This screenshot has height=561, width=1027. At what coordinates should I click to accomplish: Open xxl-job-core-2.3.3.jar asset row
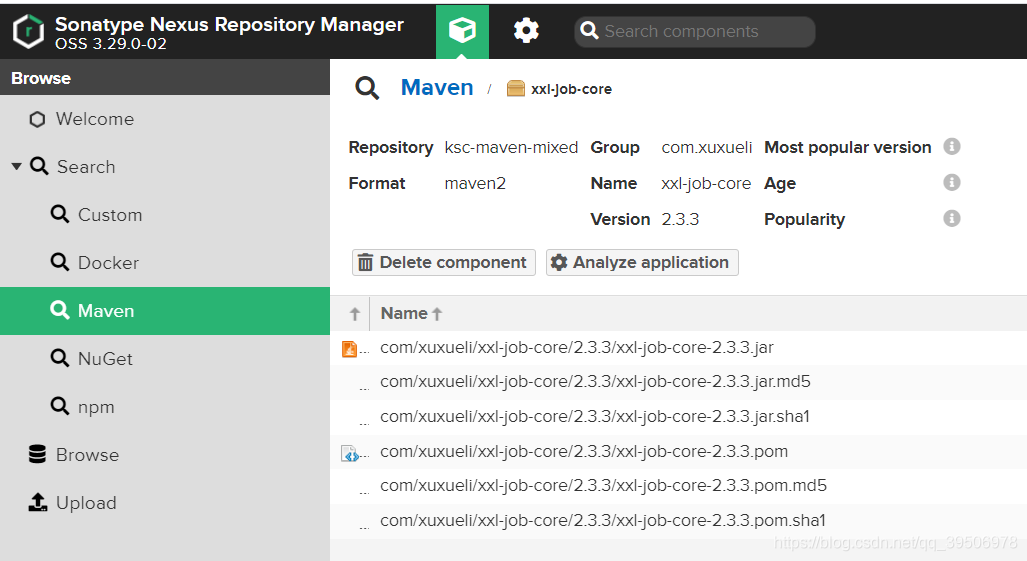pos(679,348)
